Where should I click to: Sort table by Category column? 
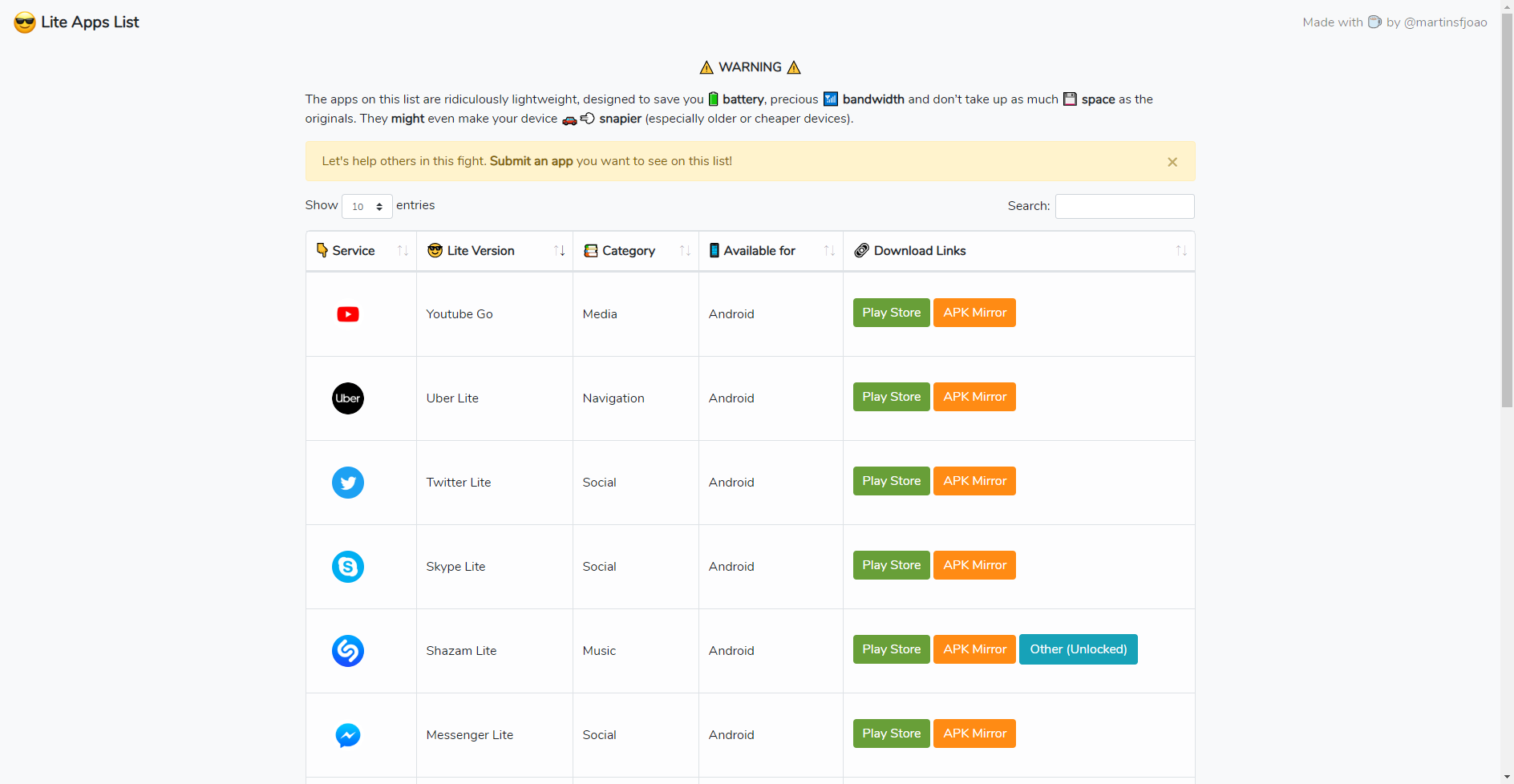[636, 251]
